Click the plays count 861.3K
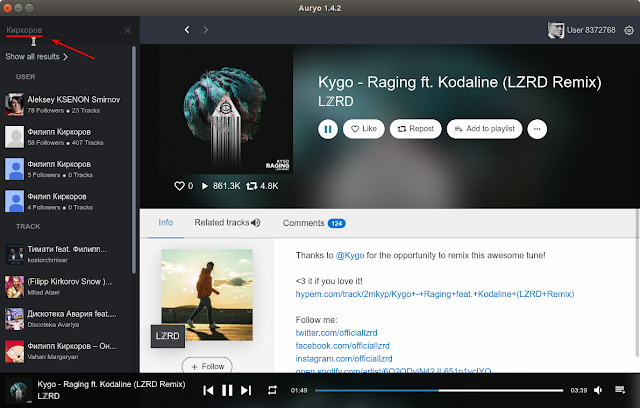 click(x=221, y=186)
